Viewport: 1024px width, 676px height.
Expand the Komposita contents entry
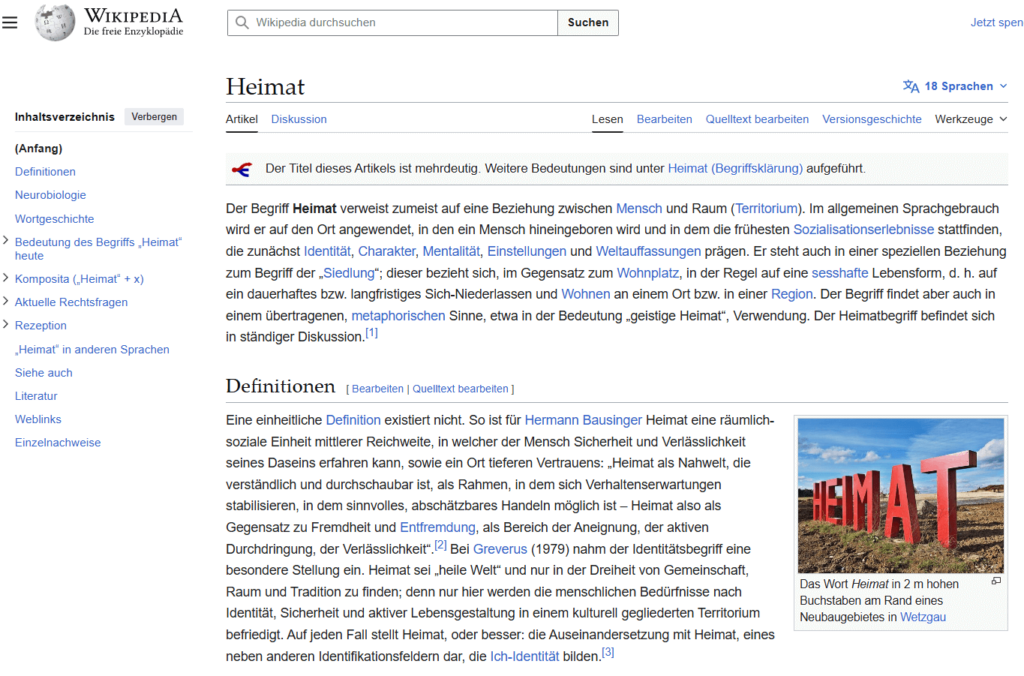pyautogui.click(x=7, y=279)
